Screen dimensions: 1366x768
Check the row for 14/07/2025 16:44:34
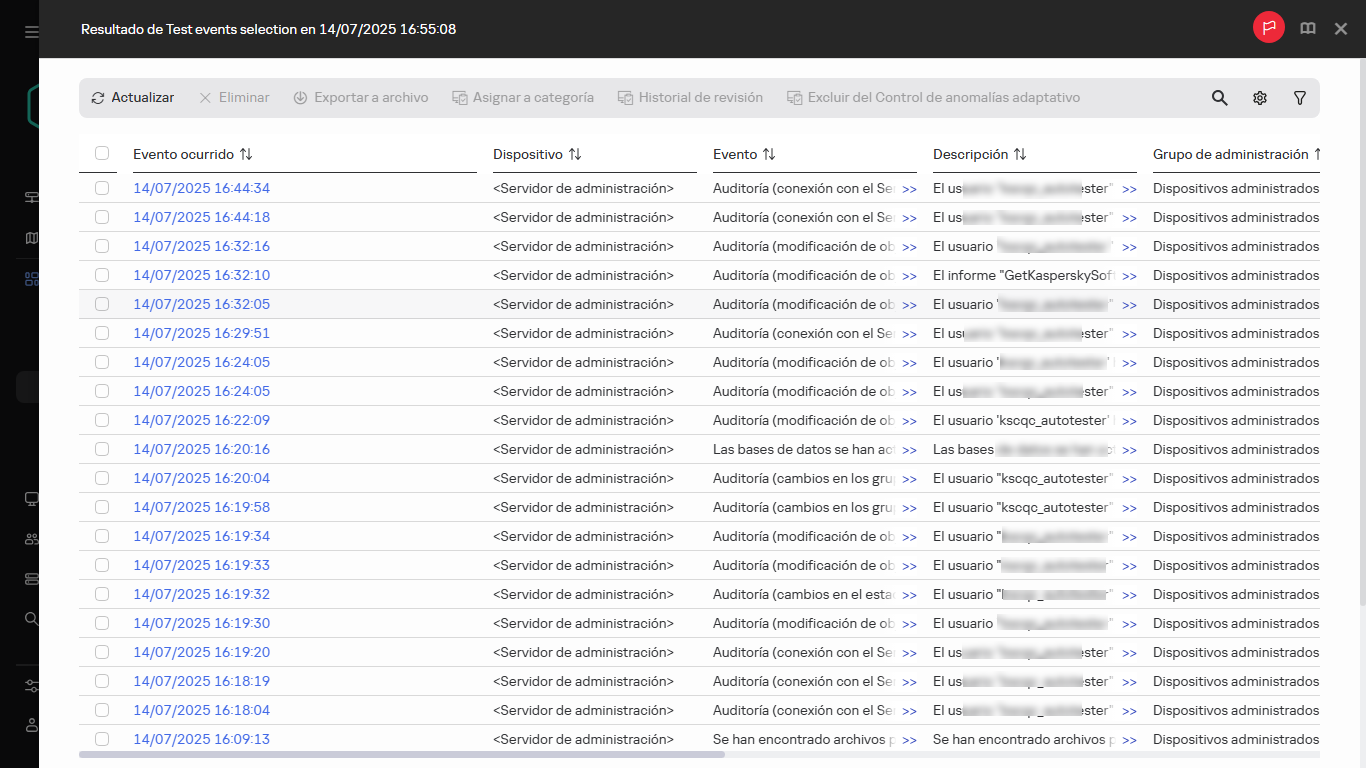click(x=102, y=188)
